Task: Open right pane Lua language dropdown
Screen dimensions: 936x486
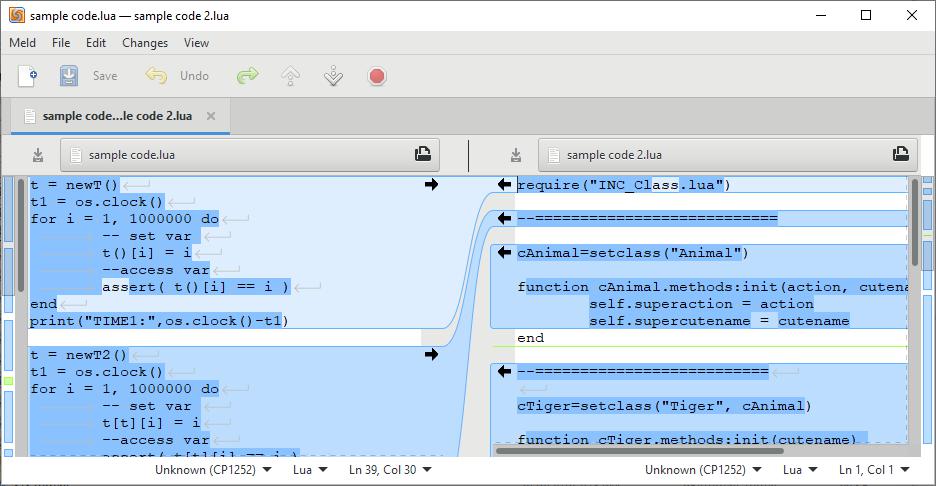Action: pyautogui.click(x=799, y=470)
